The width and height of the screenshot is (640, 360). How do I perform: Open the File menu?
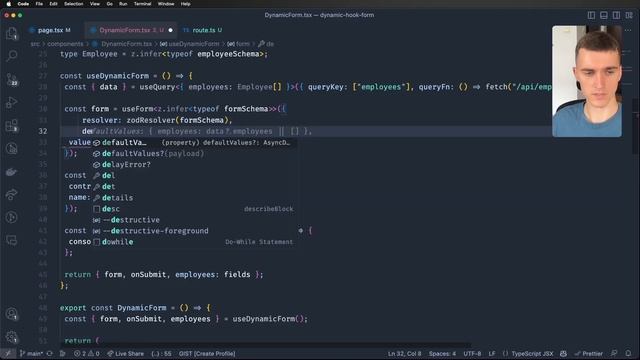pyautogui.click(x=39, y=4)
